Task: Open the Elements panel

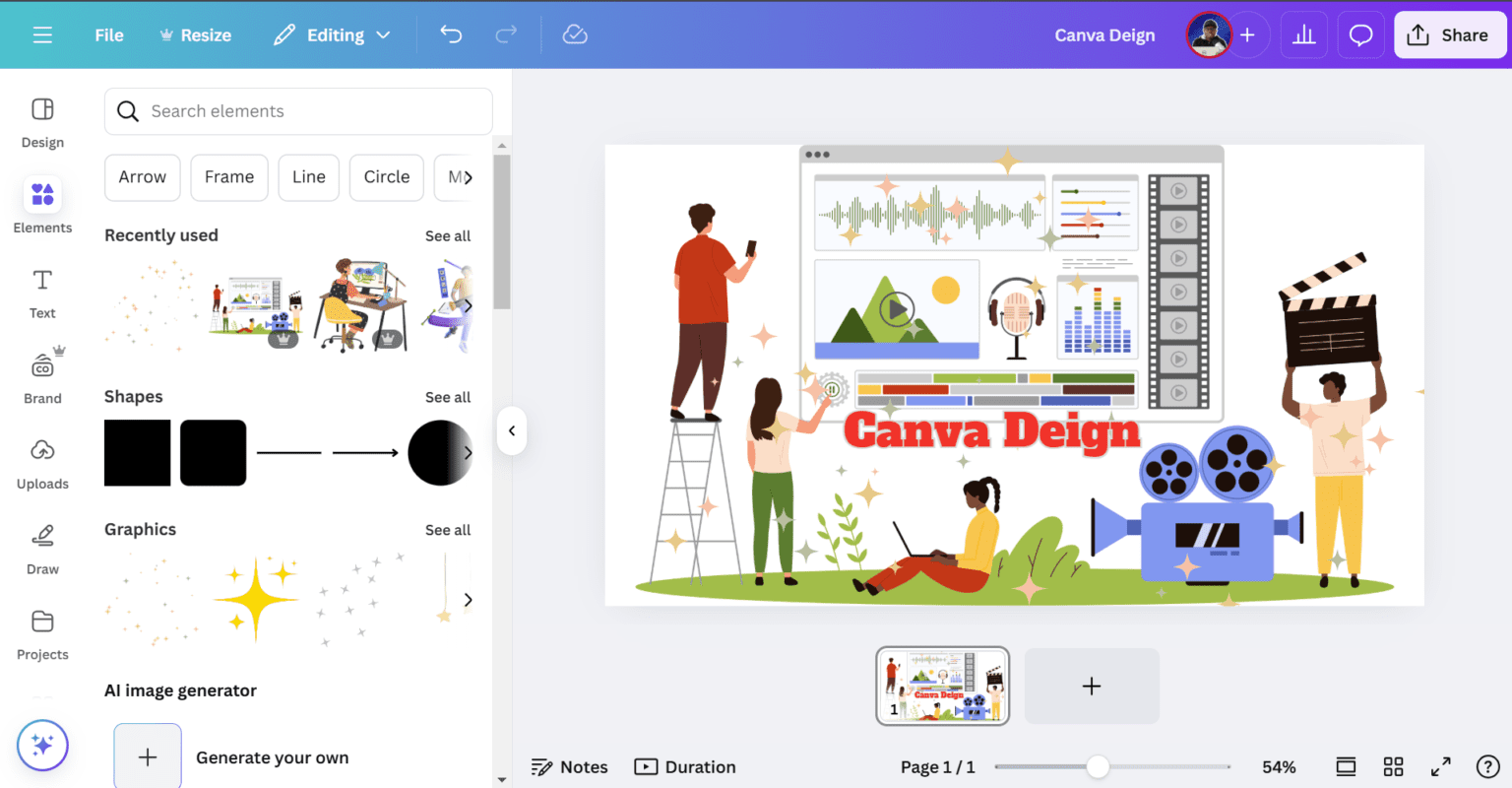Action: [x=42, y=206]
